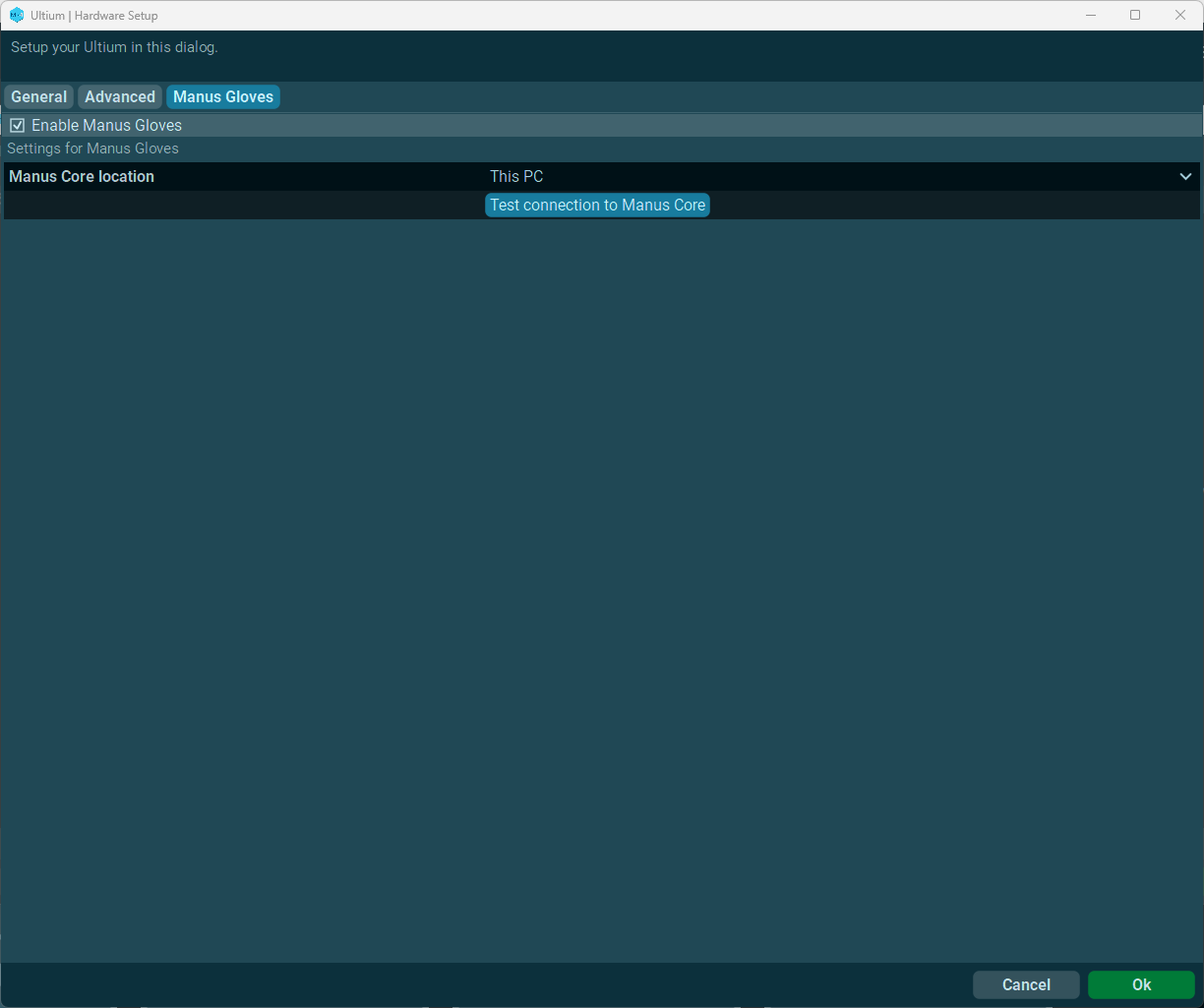Click Test connection to Manus Core

(x=597, y=205)
